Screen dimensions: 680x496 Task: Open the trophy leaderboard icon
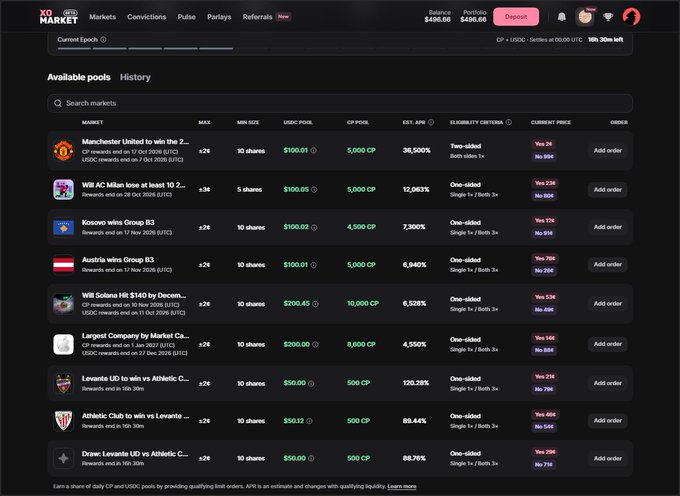pos(608,17)
